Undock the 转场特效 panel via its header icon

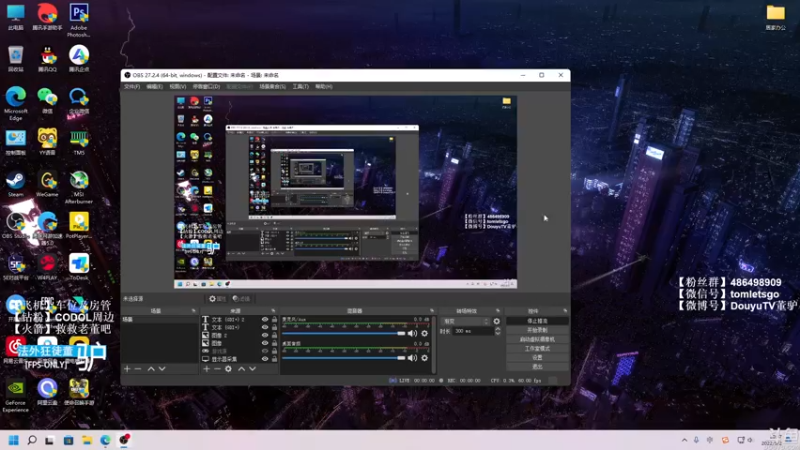tap(498, 311)
